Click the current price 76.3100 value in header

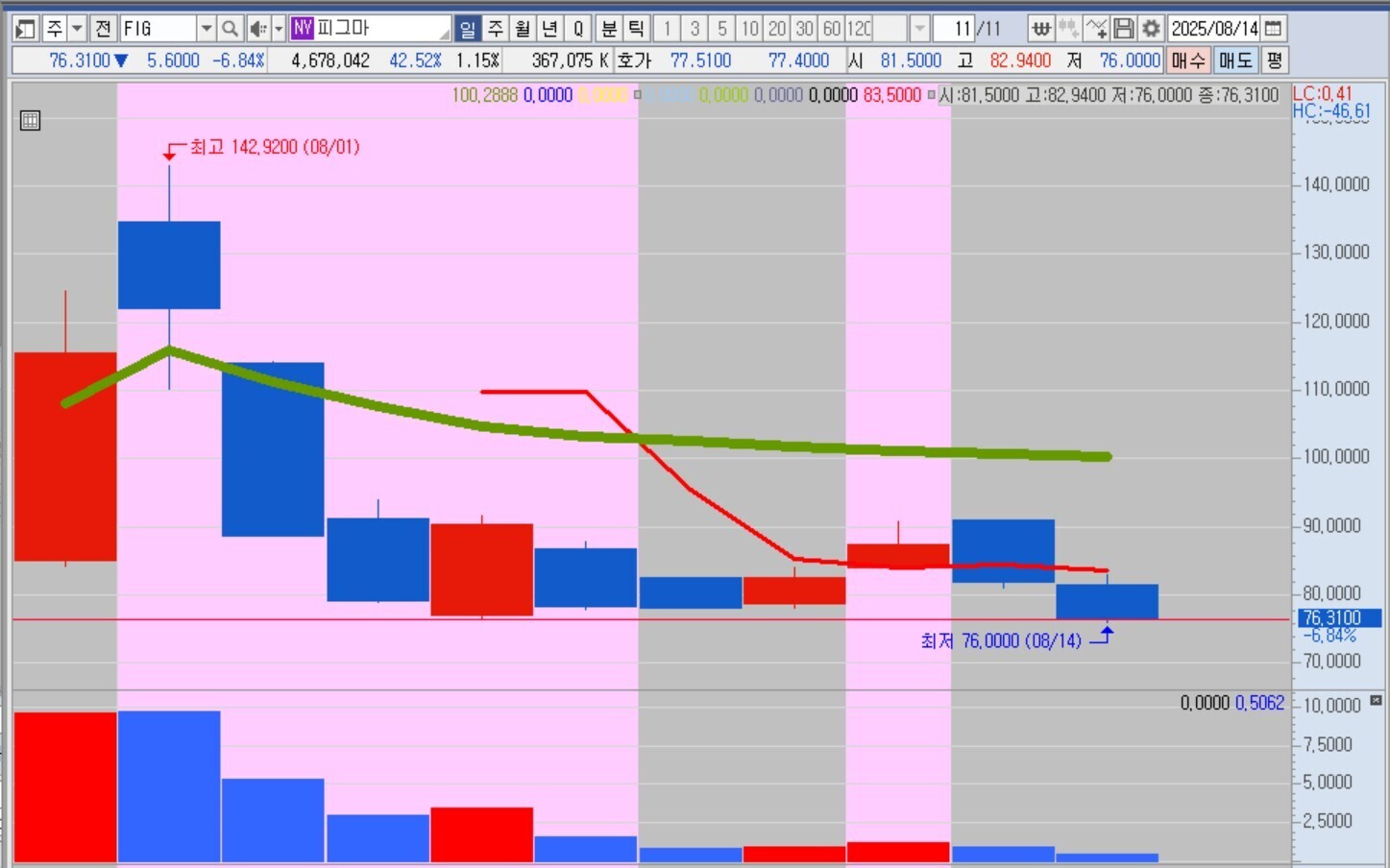80,60
